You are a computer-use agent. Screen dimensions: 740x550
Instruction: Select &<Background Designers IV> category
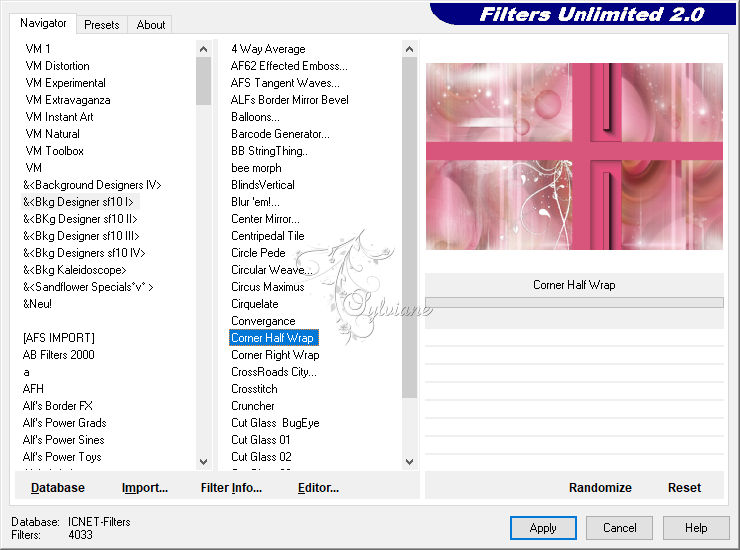[x=92, y=185]
